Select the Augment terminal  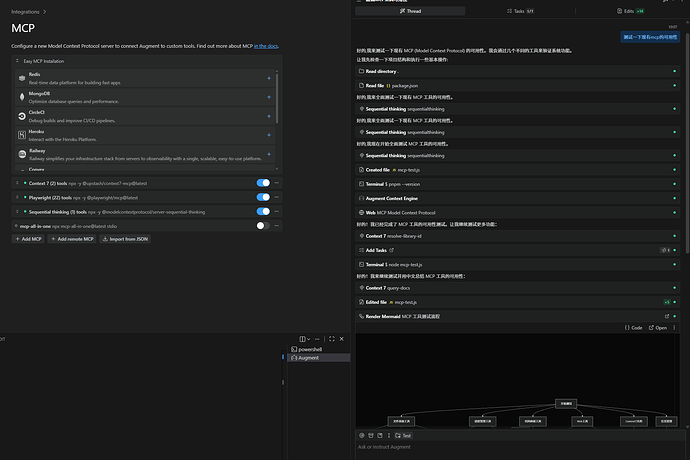pos(319,358)
